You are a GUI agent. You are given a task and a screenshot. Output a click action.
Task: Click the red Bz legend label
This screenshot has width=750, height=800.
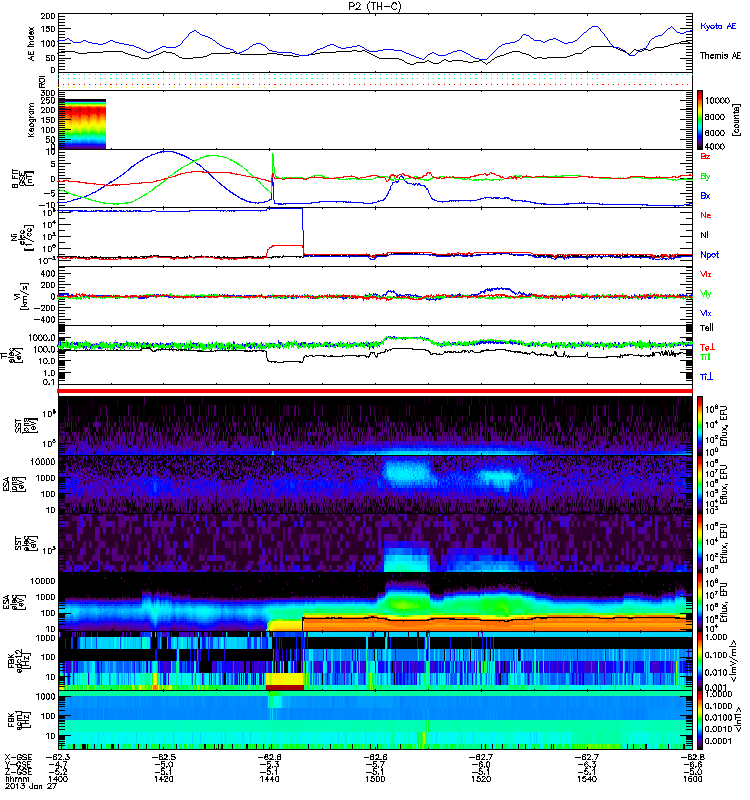pyautogui.click(x=705, y=156)
